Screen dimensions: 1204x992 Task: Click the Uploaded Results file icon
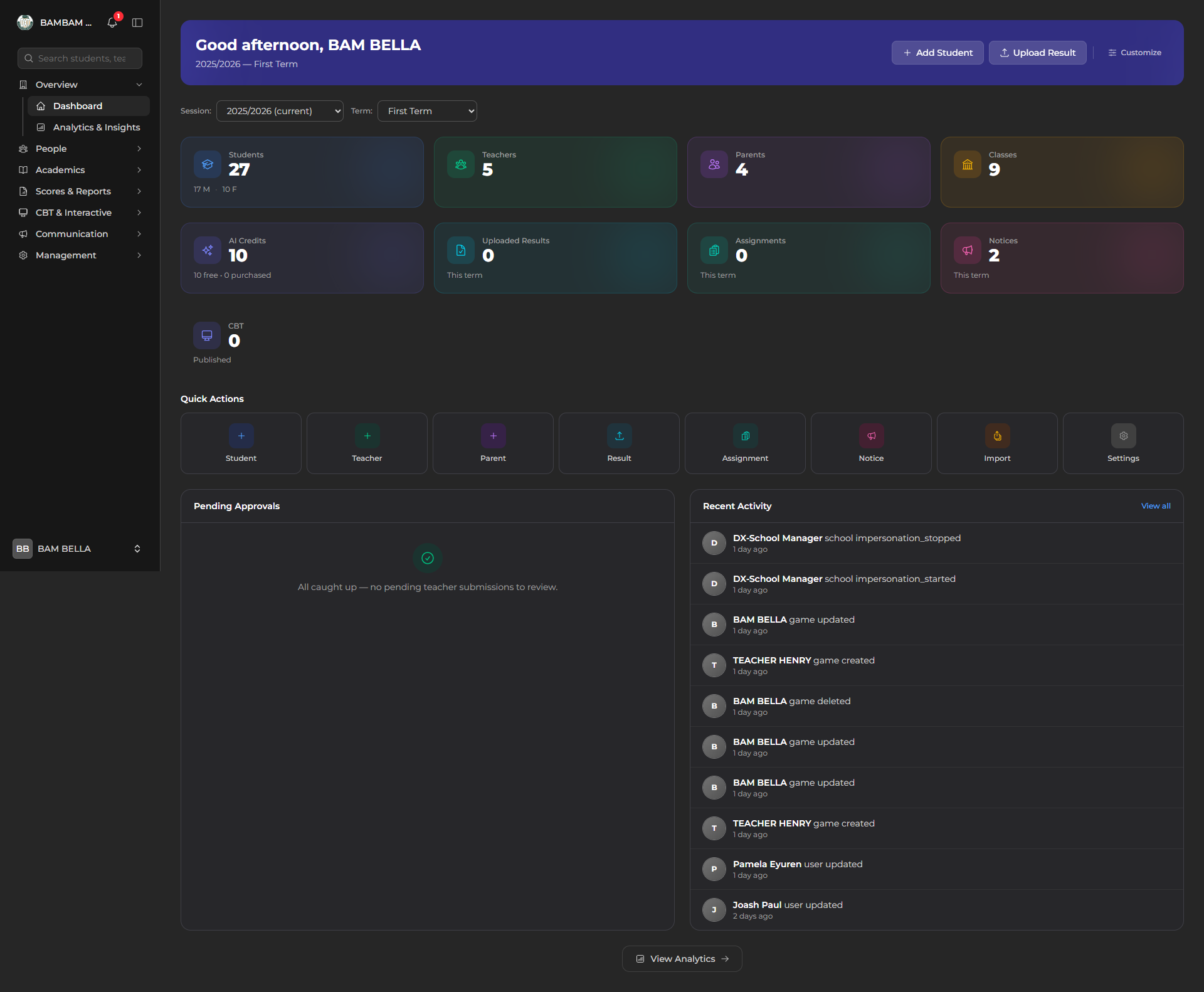tap(461, 250)
